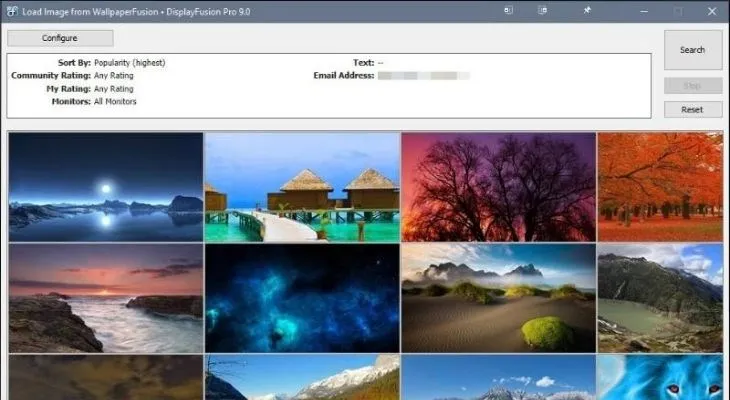Choose the snowy mountain peak wallpaper in bottom row
The height and width of the screenshot is (400, 730).
click(302, 377)
